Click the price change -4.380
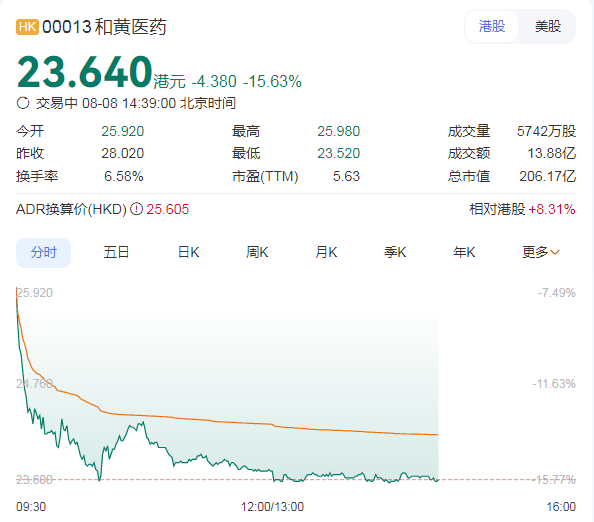The height and width of the screenshot is (522, 594). tap(214, 81)
